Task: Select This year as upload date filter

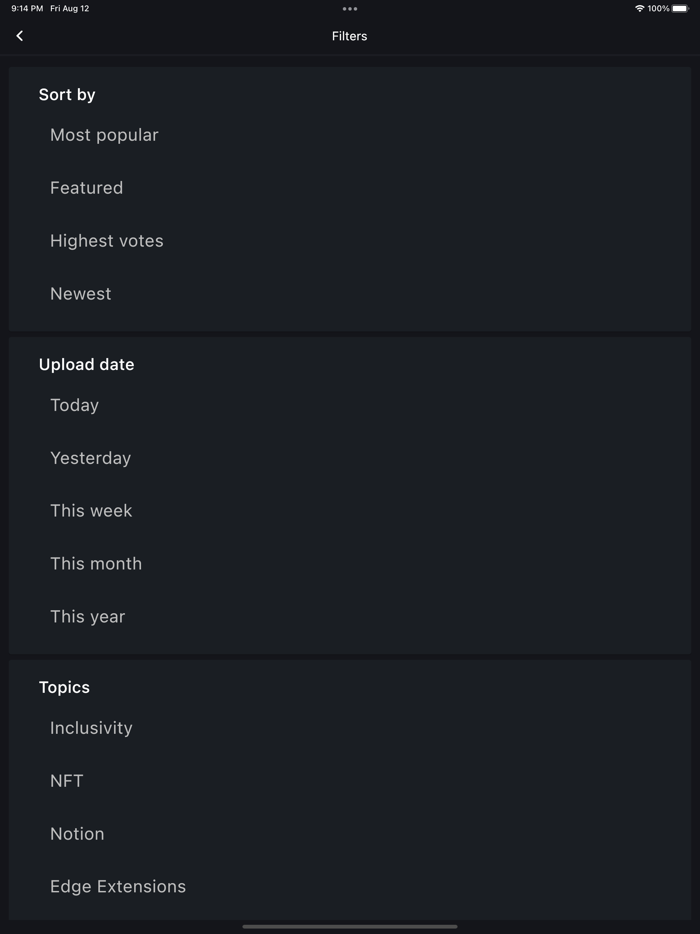Action: pos(87,617)
